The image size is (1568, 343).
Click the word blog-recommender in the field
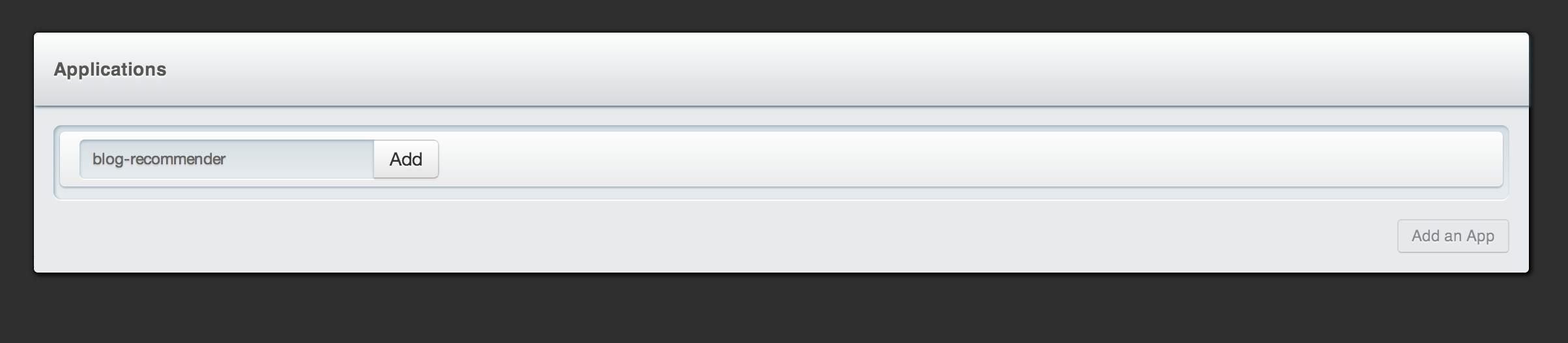[x=159, y=159]
